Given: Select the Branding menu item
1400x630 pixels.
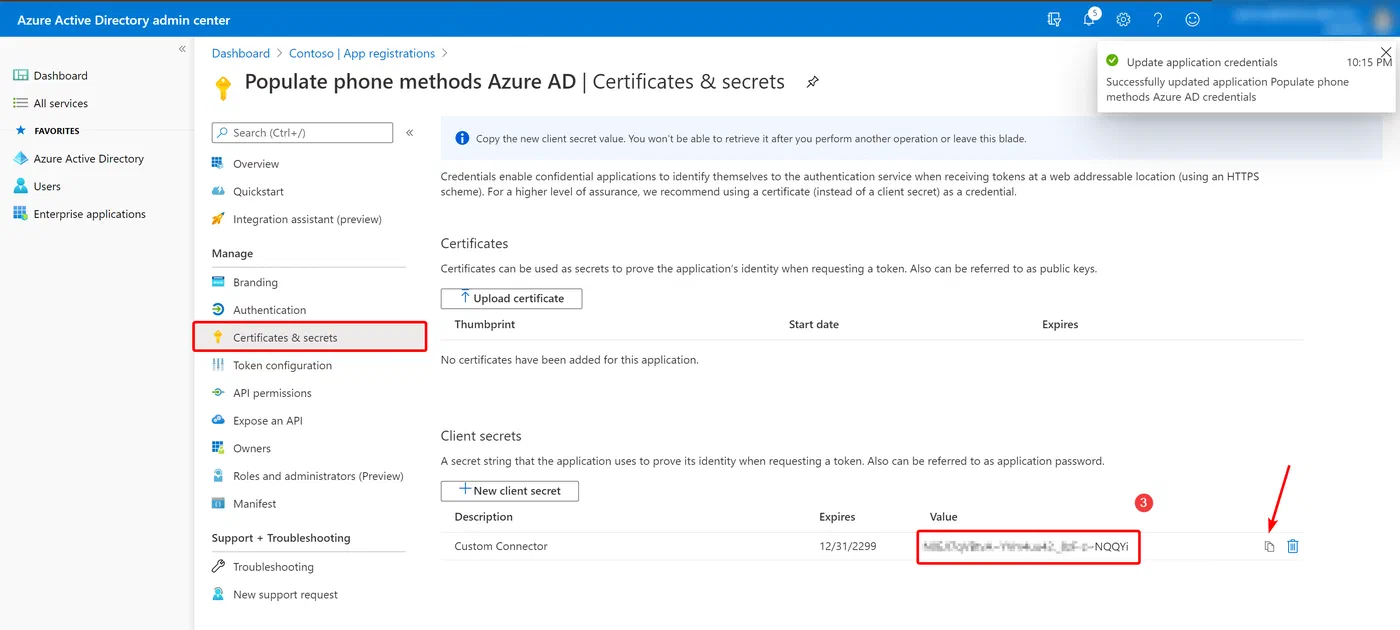Looking at the screenshot, I should [255, 283].
